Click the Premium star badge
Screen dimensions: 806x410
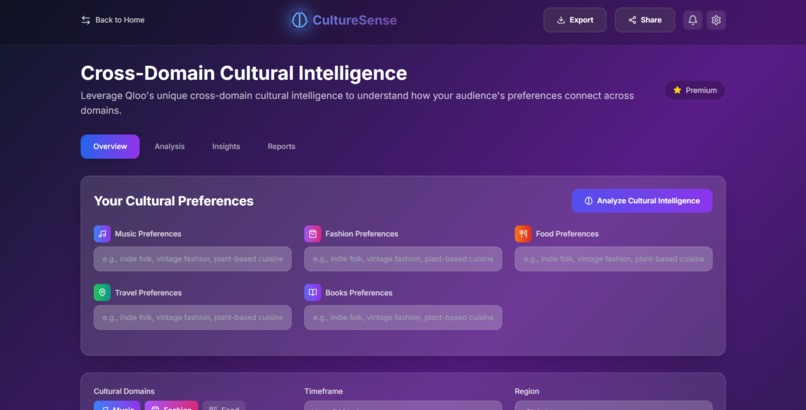coord(694,90)
